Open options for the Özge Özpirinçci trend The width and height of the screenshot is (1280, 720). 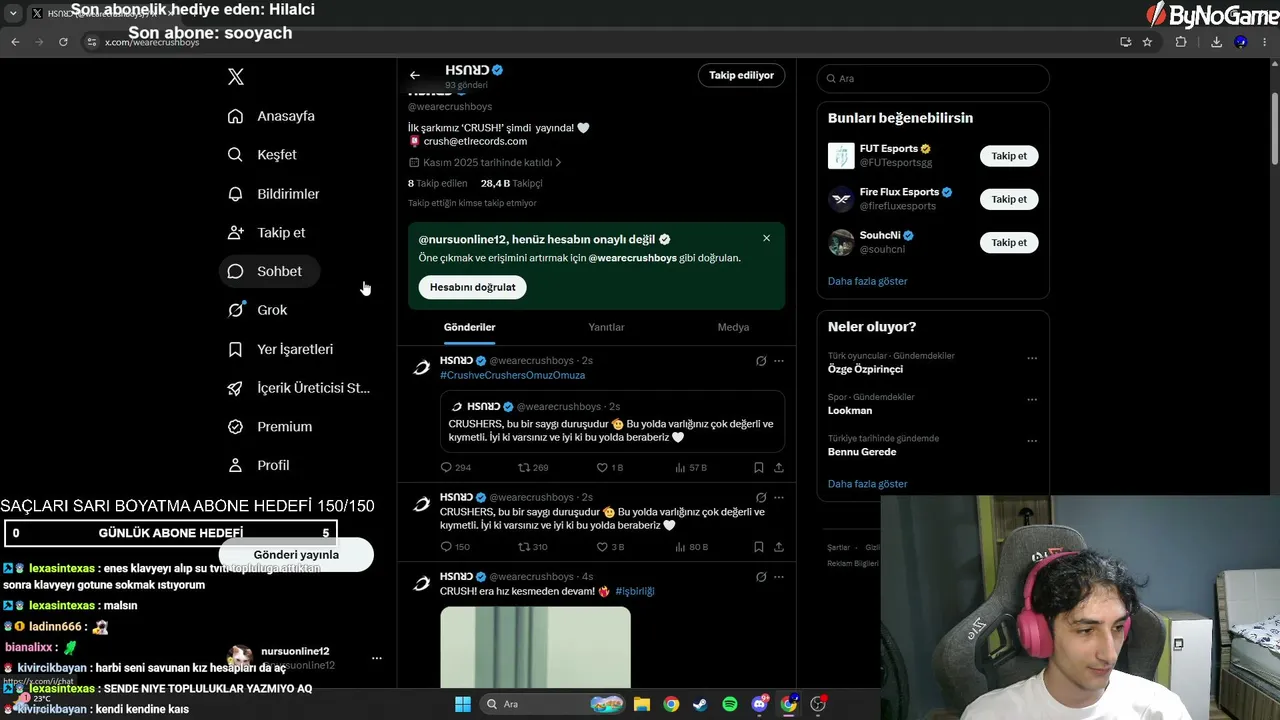point(1032,358)
